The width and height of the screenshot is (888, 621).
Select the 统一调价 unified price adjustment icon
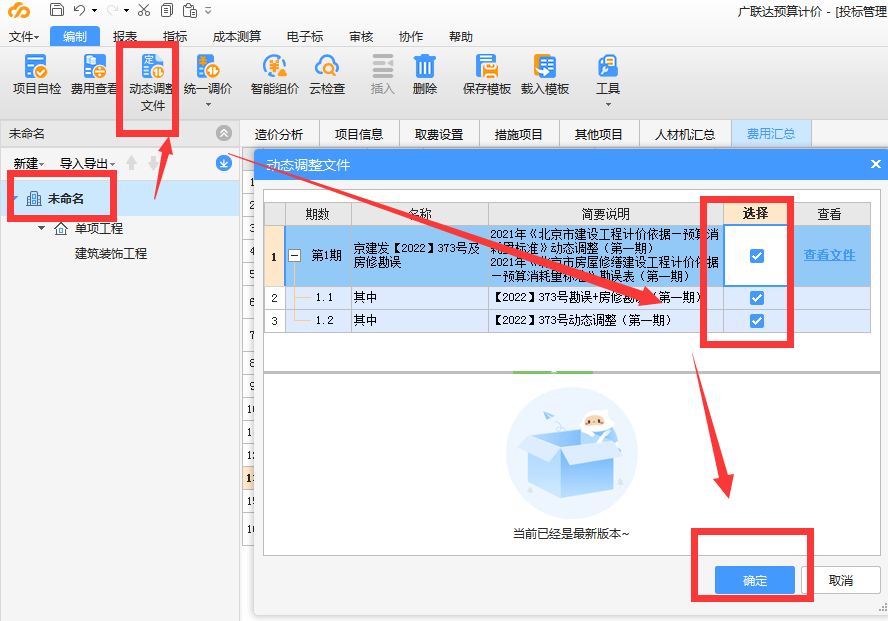coord(207,77)
